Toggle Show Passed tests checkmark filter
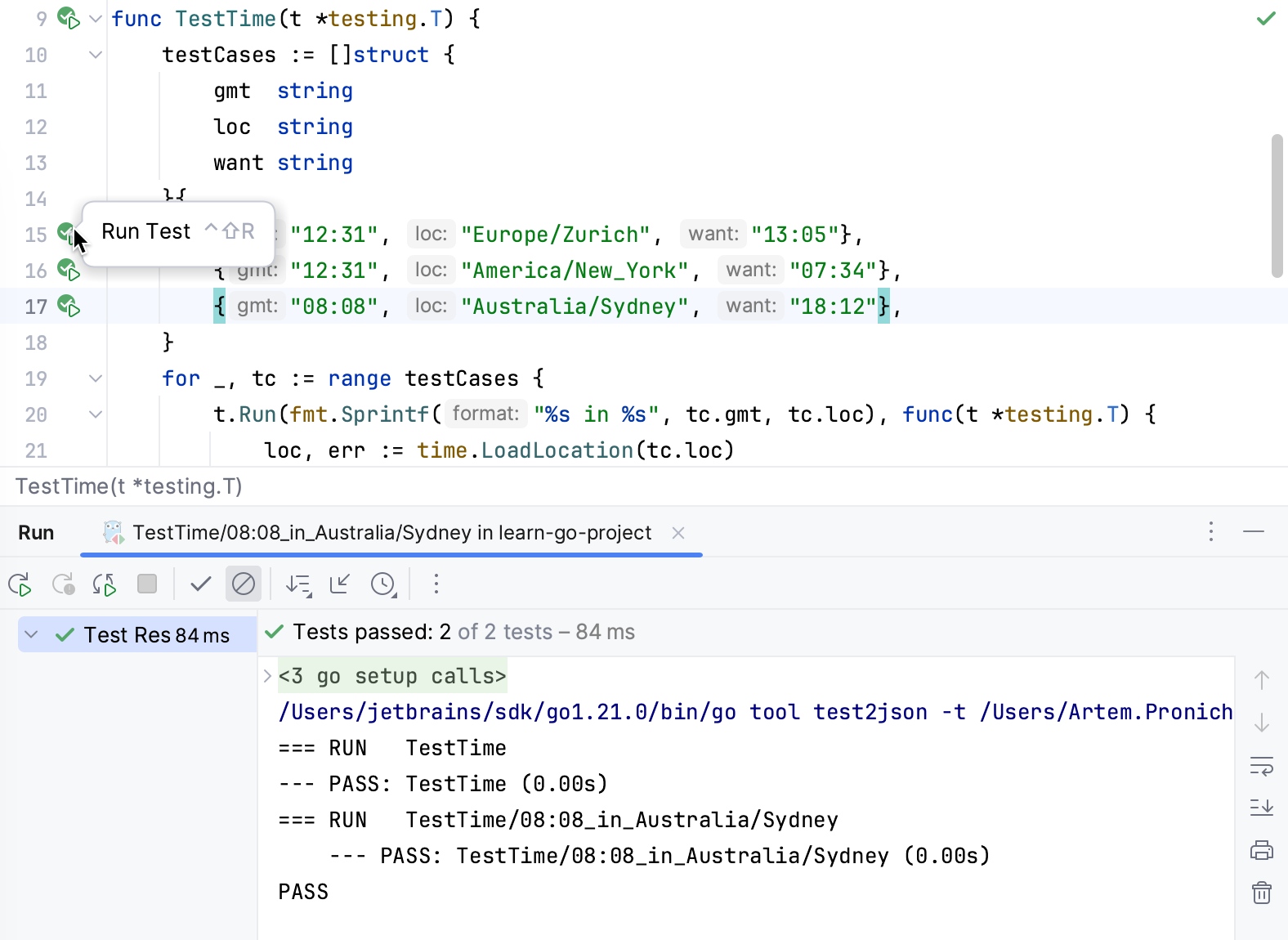Screen dimensions: 1288x940 [200, 584]
